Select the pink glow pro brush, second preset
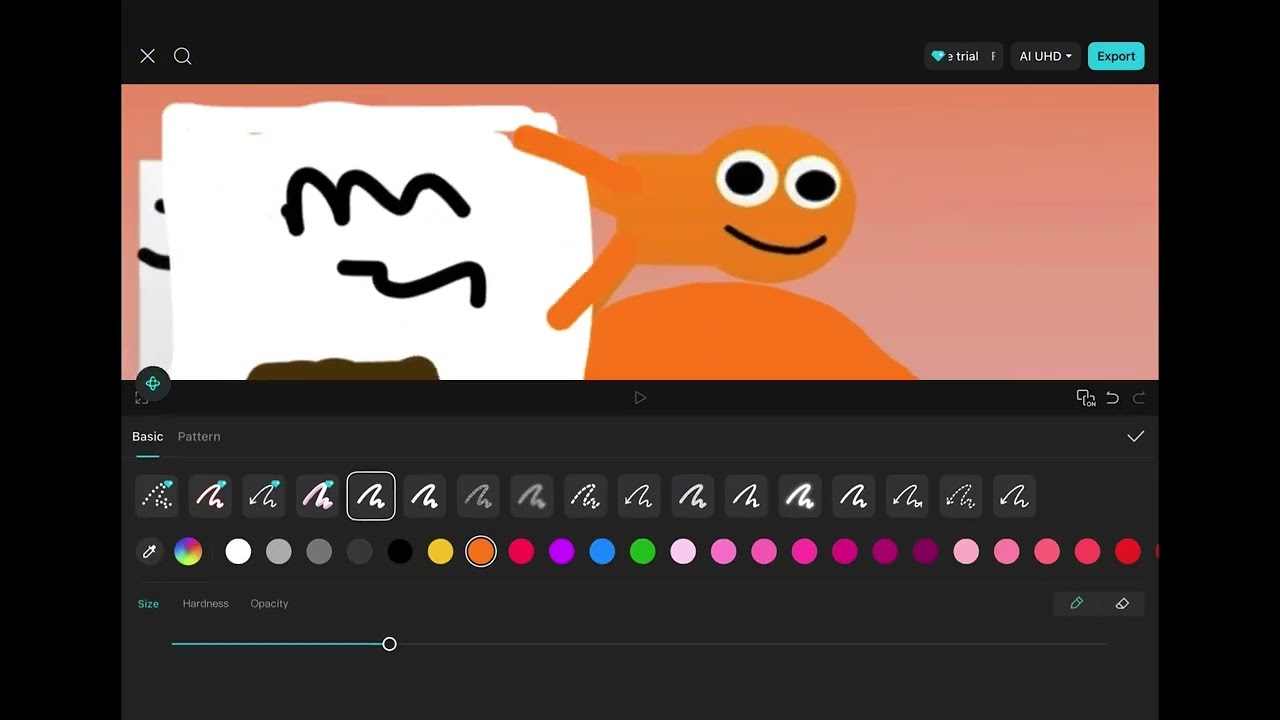This screenshot has height=720, width=1280. point(210,496)
